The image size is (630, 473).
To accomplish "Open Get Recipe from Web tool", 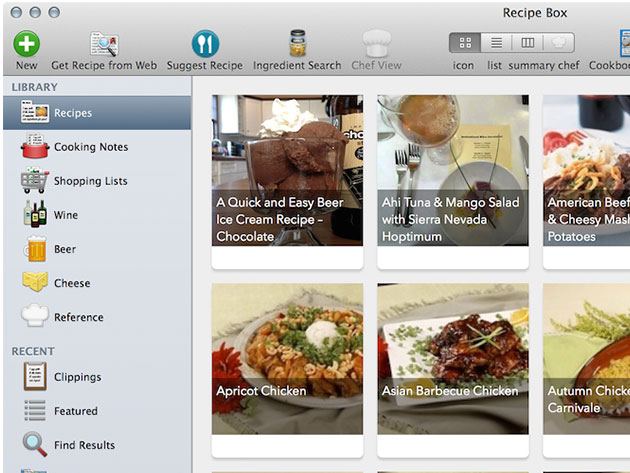I will point(104,43).
